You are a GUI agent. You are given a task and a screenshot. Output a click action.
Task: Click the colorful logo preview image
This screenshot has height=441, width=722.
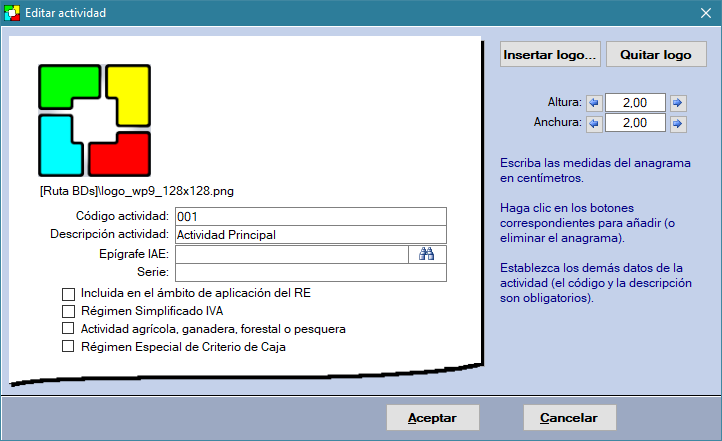95,120
